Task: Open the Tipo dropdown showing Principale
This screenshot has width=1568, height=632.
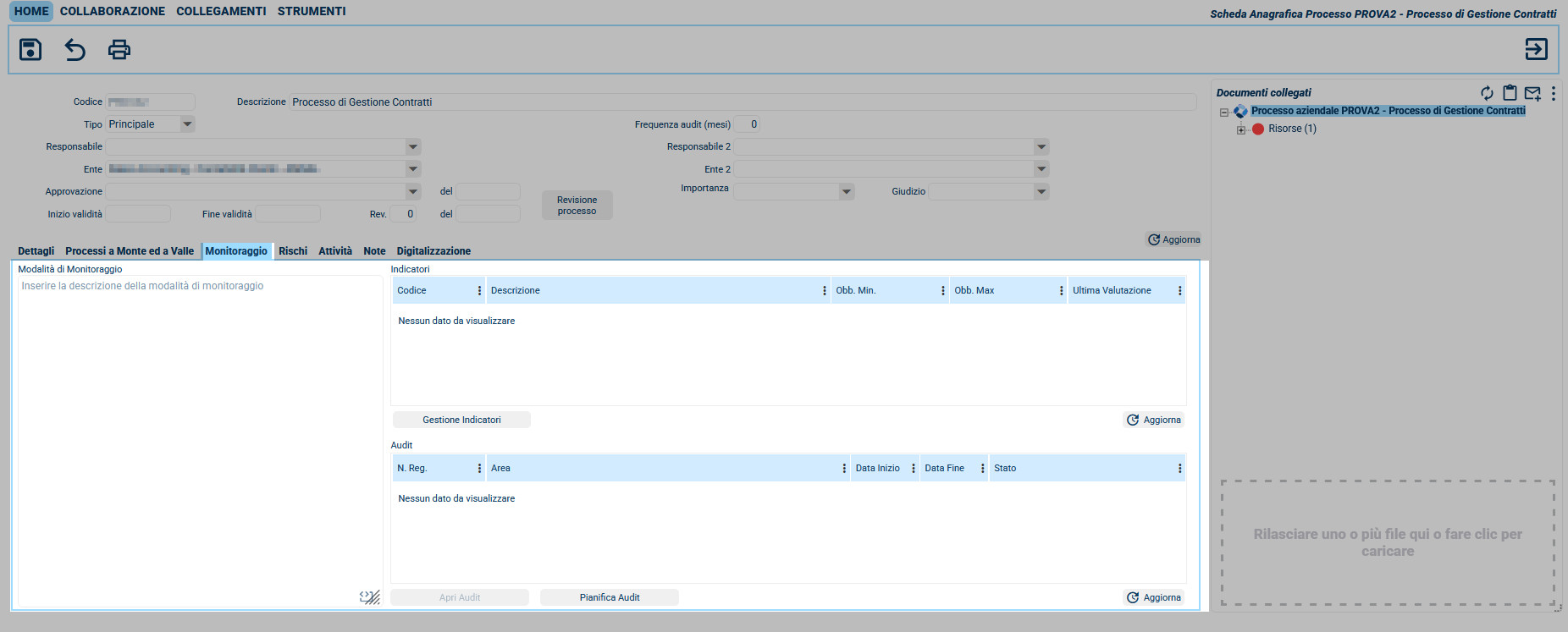Action: pos(187,124)
